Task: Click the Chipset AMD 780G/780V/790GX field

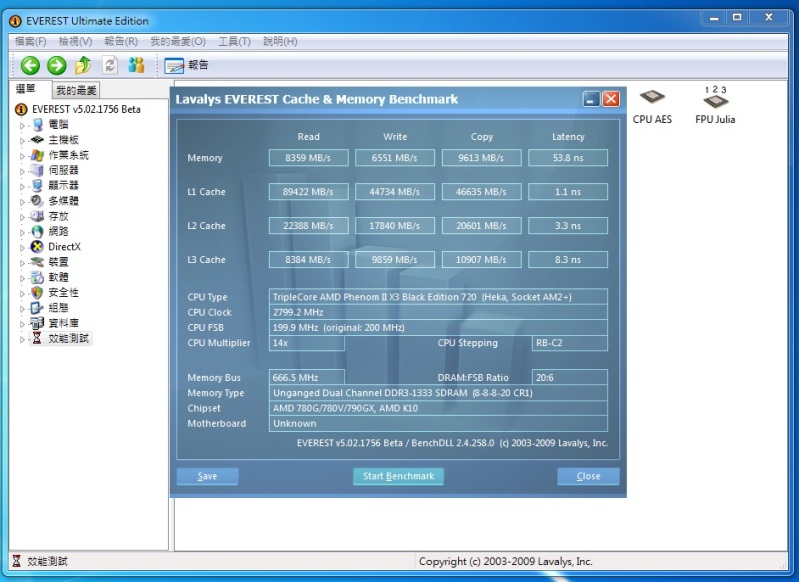Action: point(438,408)
